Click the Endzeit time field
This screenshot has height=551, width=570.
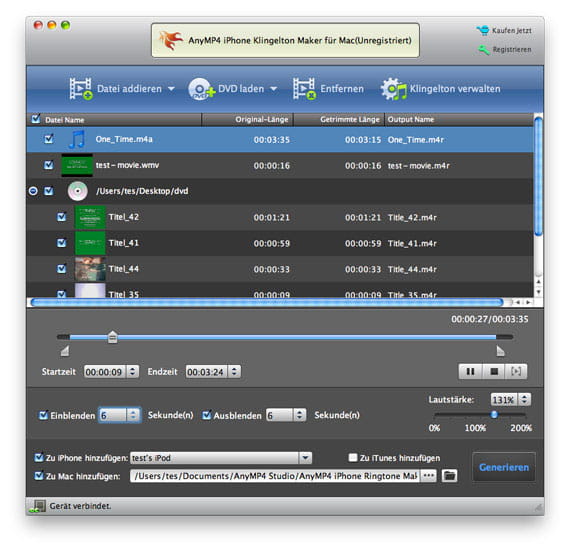[x=206, y=372]
